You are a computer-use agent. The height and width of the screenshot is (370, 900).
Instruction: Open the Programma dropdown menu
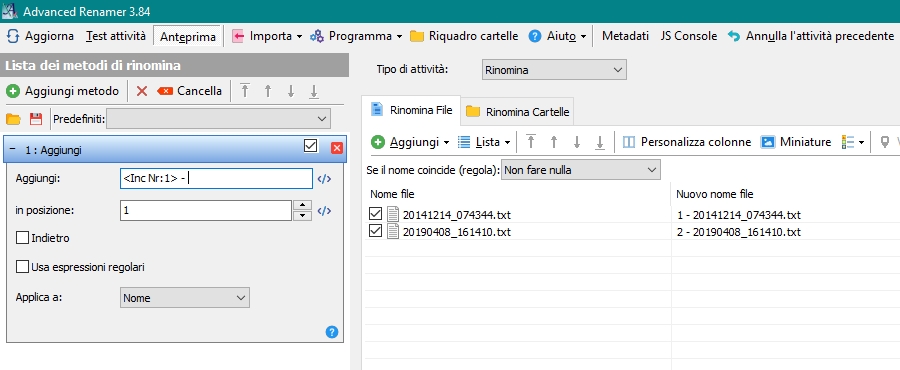click(356, 36)
